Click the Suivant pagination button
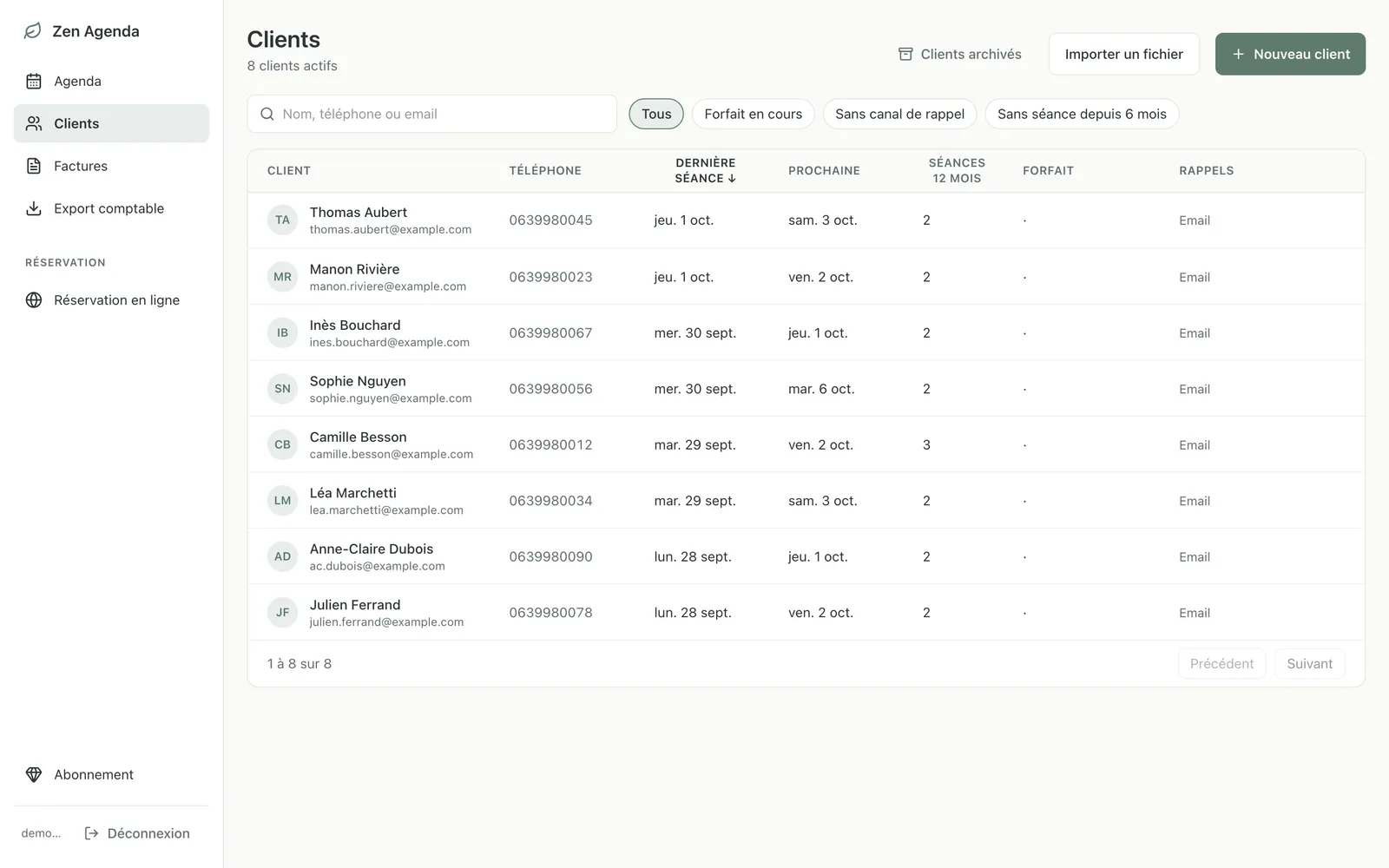The height and width of the screenshot is (868, 1389). (x=1309, y=663)
